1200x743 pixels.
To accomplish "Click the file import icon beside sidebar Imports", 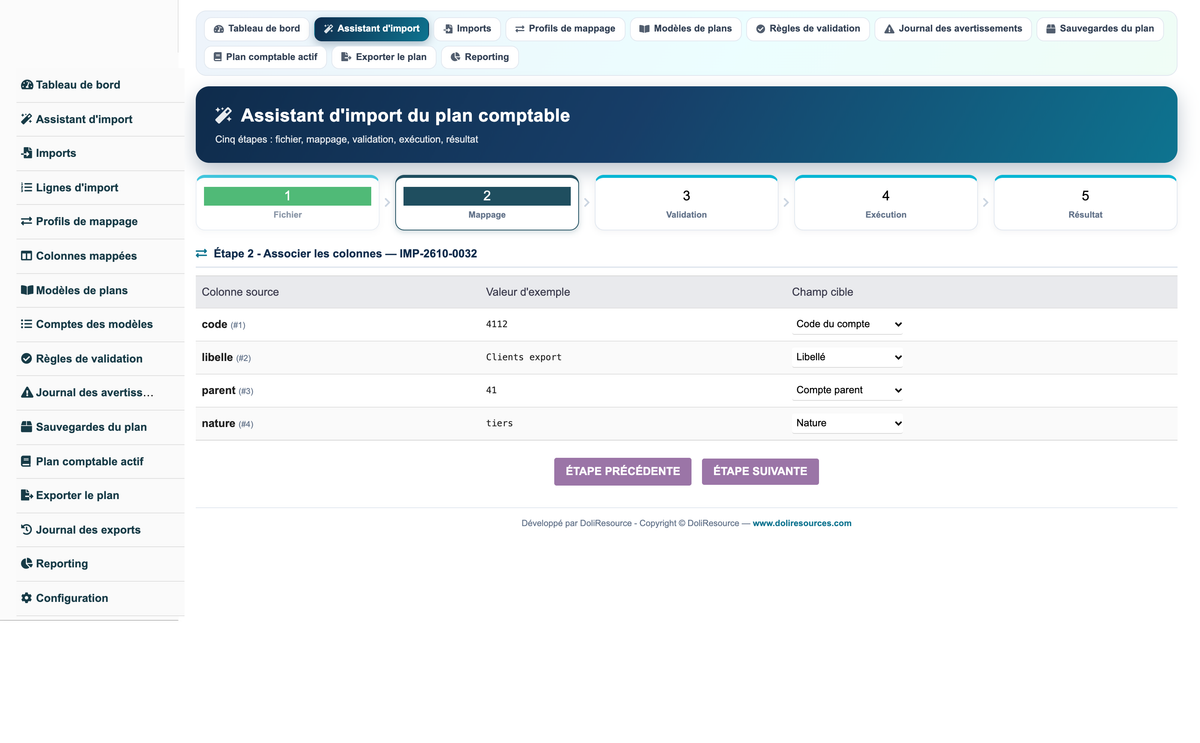I will tap(27, 153).
